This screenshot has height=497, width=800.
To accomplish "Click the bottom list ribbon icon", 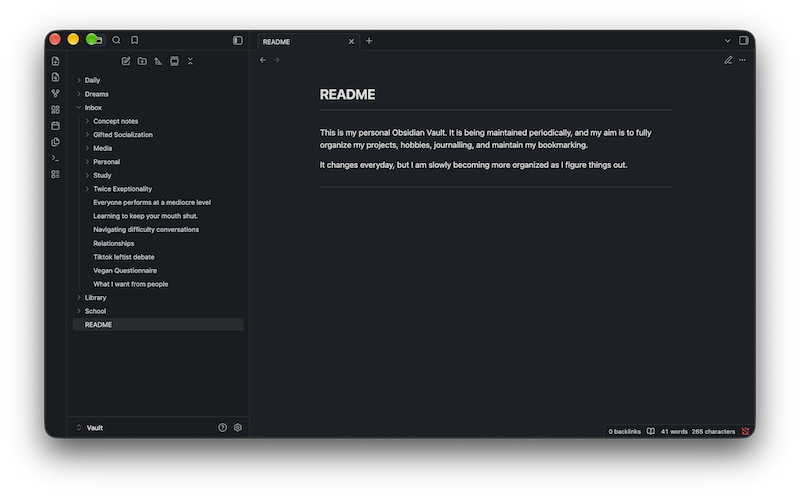I will pos(56,175).
